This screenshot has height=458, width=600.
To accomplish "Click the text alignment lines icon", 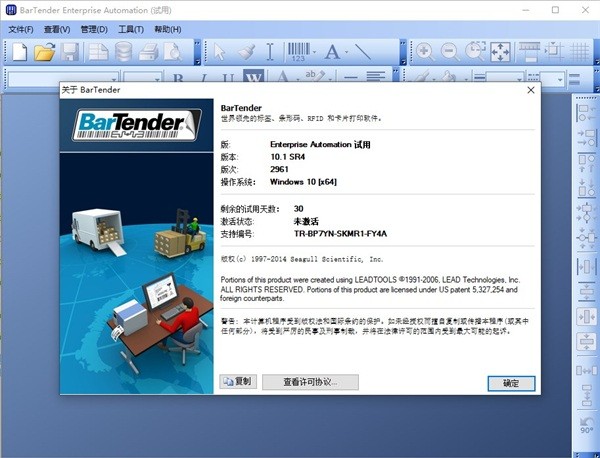I will point(375,77).
